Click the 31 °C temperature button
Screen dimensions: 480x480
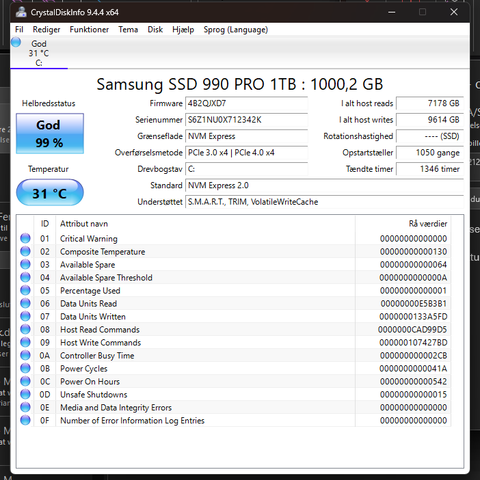click(x=50, y=193)
